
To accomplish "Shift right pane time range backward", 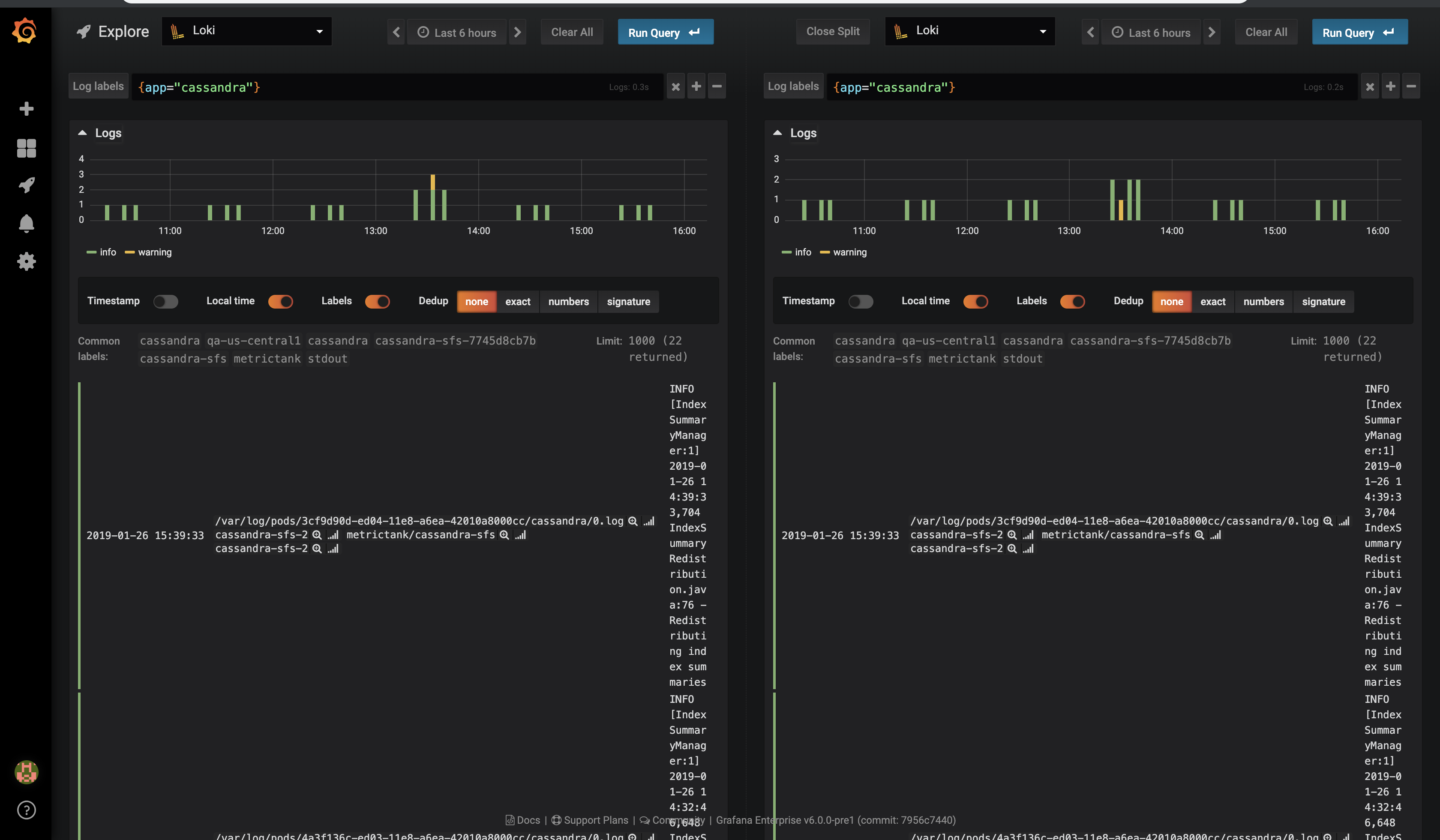I will [x=1090, y=32].
